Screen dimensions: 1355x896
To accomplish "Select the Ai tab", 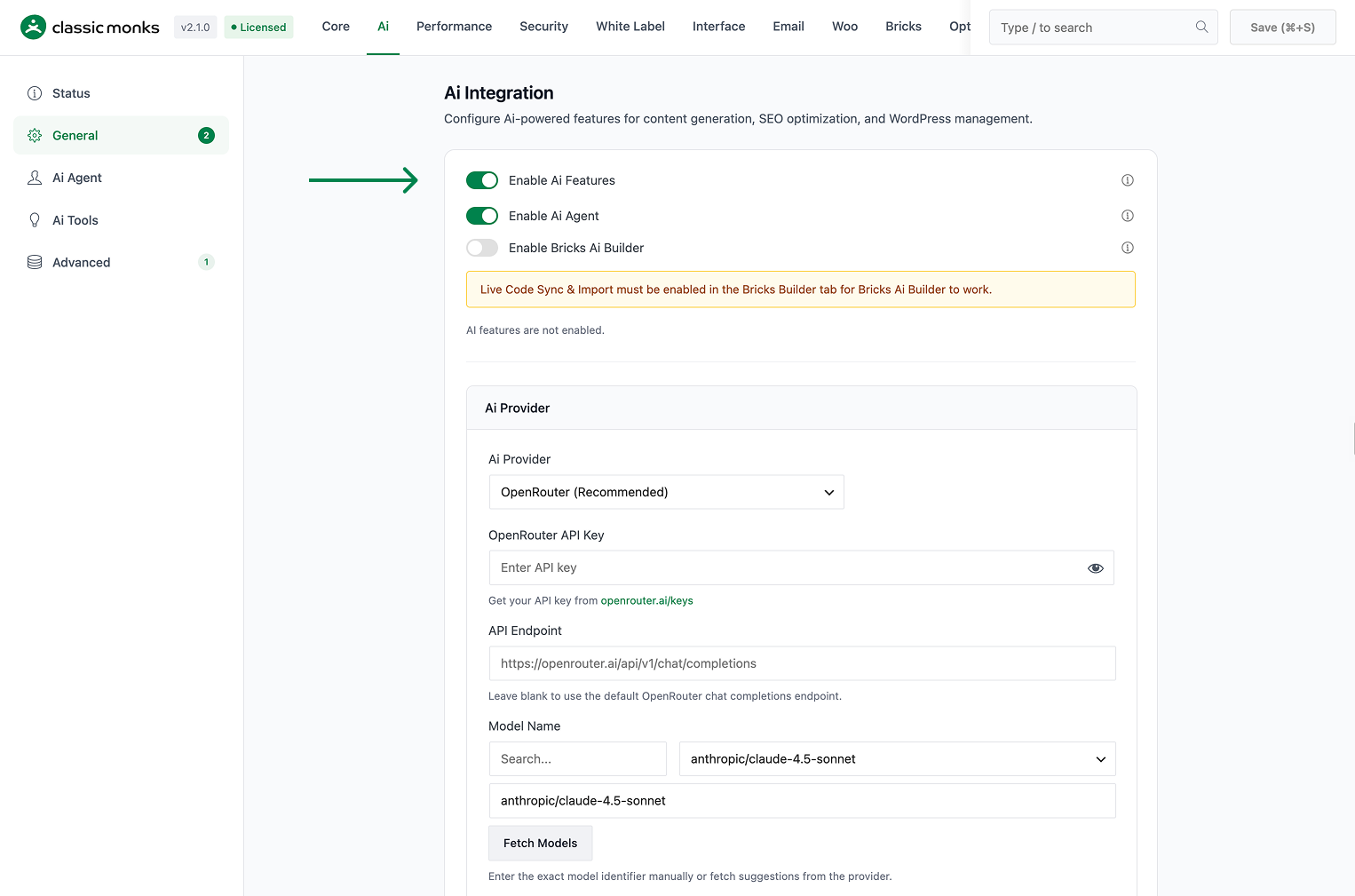I will [383, 27].
